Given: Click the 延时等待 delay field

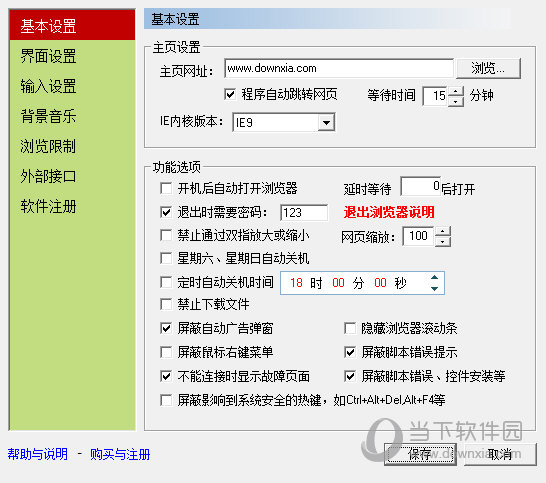Looking at the screenshot, I should pos(421,186).
